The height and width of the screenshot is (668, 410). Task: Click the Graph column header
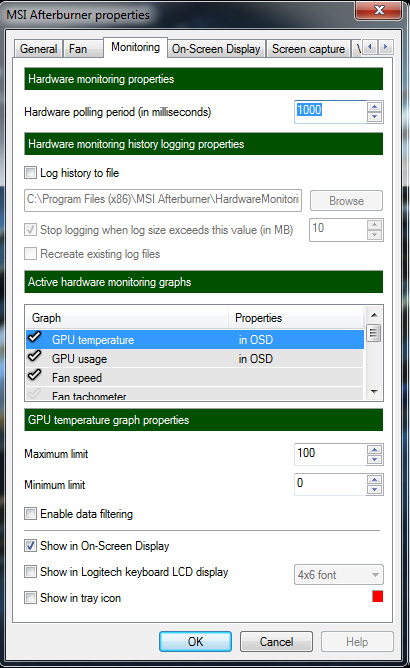tap(127, 318)
